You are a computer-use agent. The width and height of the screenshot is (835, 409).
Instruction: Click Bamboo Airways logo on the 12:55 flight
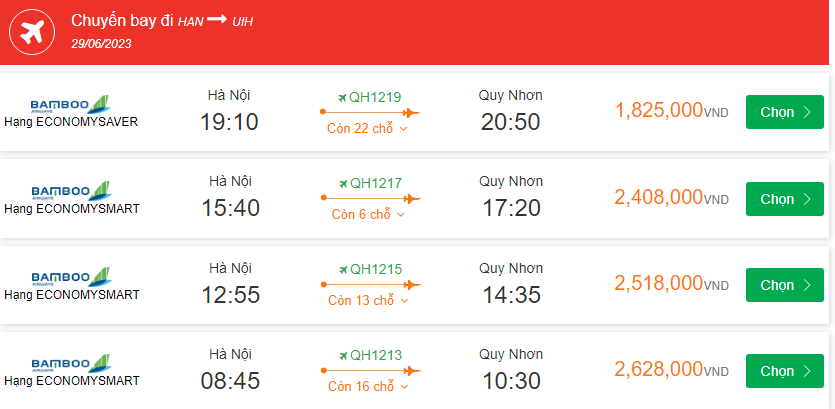point(70,277)
